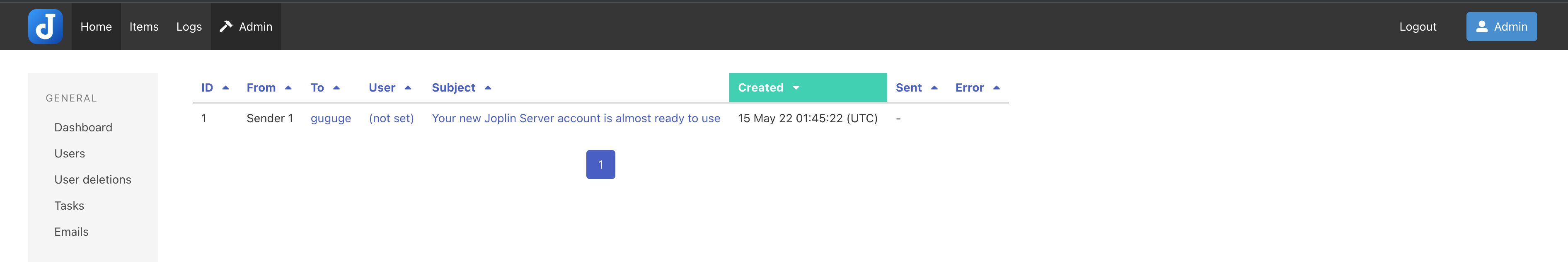Open the email subject link
1568x271 pixels.
click(x=575, y=118)
